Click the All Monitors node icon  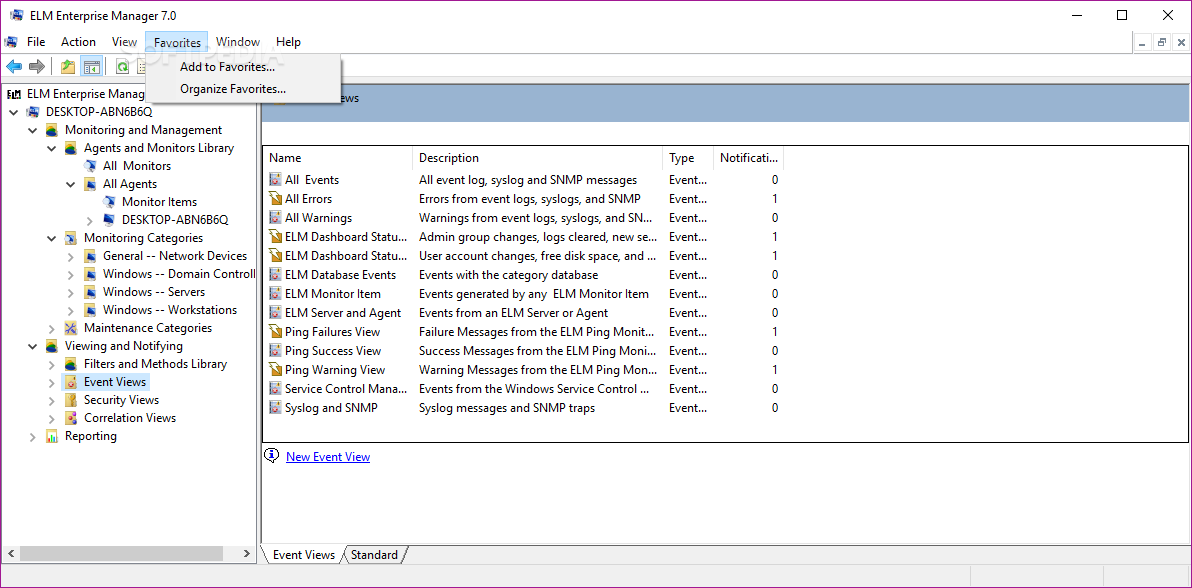point(90,166)
